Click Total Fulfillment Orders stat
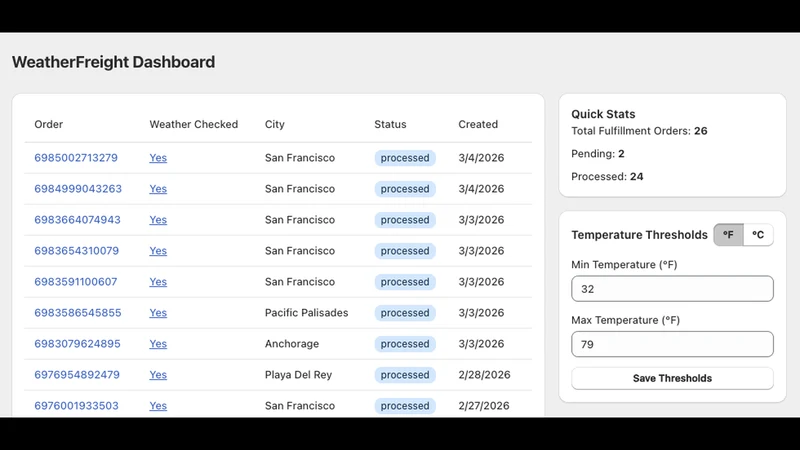The width and height of the screenshot is (800, 450). click(x=639, y=131)
